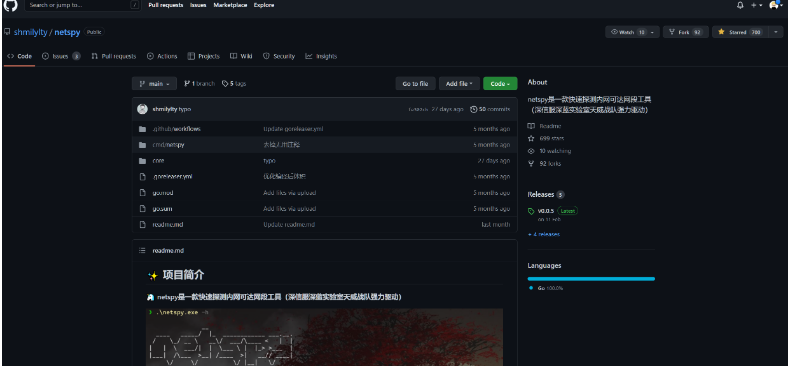Open the Add file dropdown
789x366 pixels.
459,84
